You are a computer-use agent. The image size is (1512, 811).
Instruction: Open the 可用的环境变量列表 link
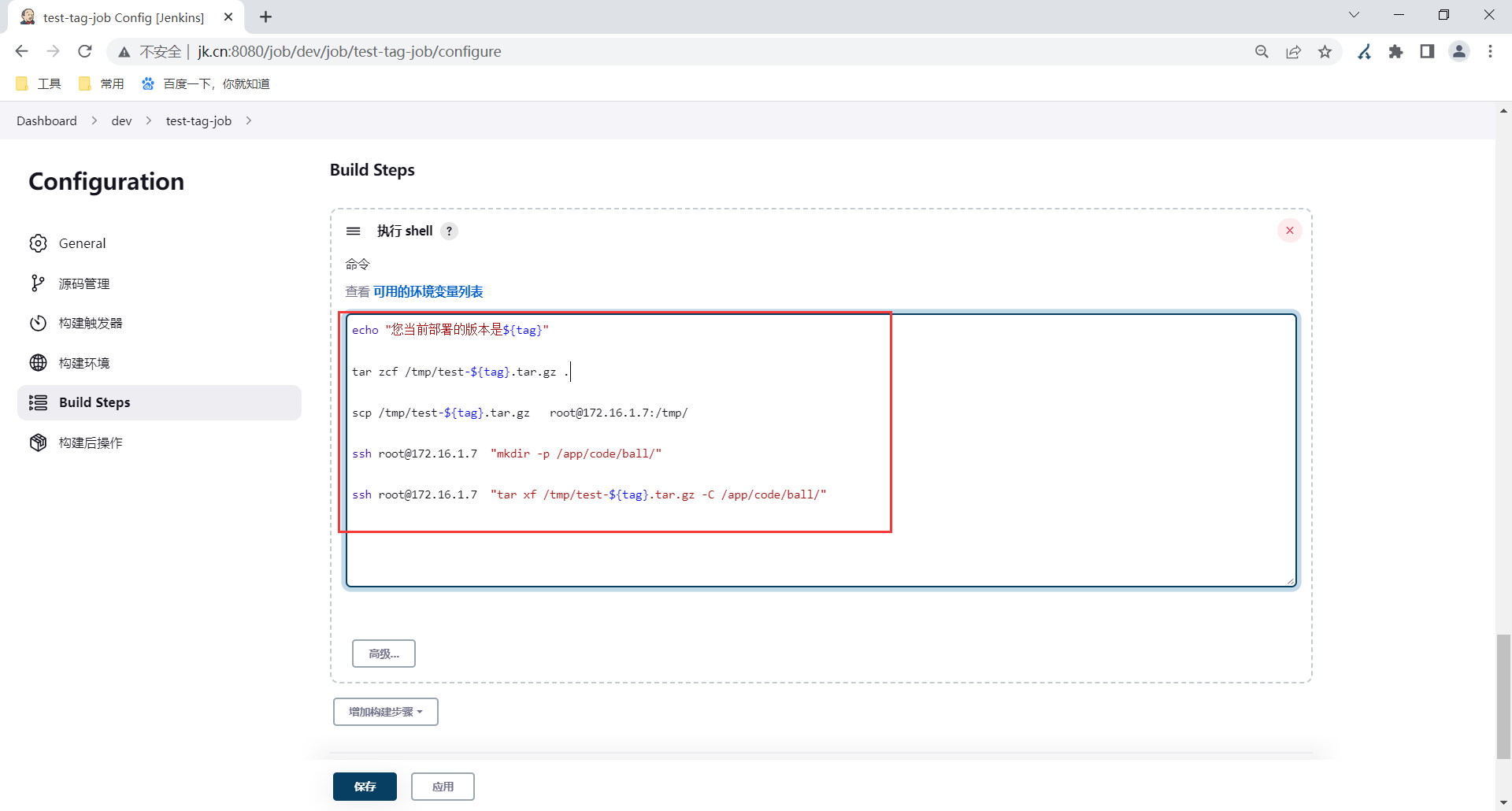pos(428,291)
